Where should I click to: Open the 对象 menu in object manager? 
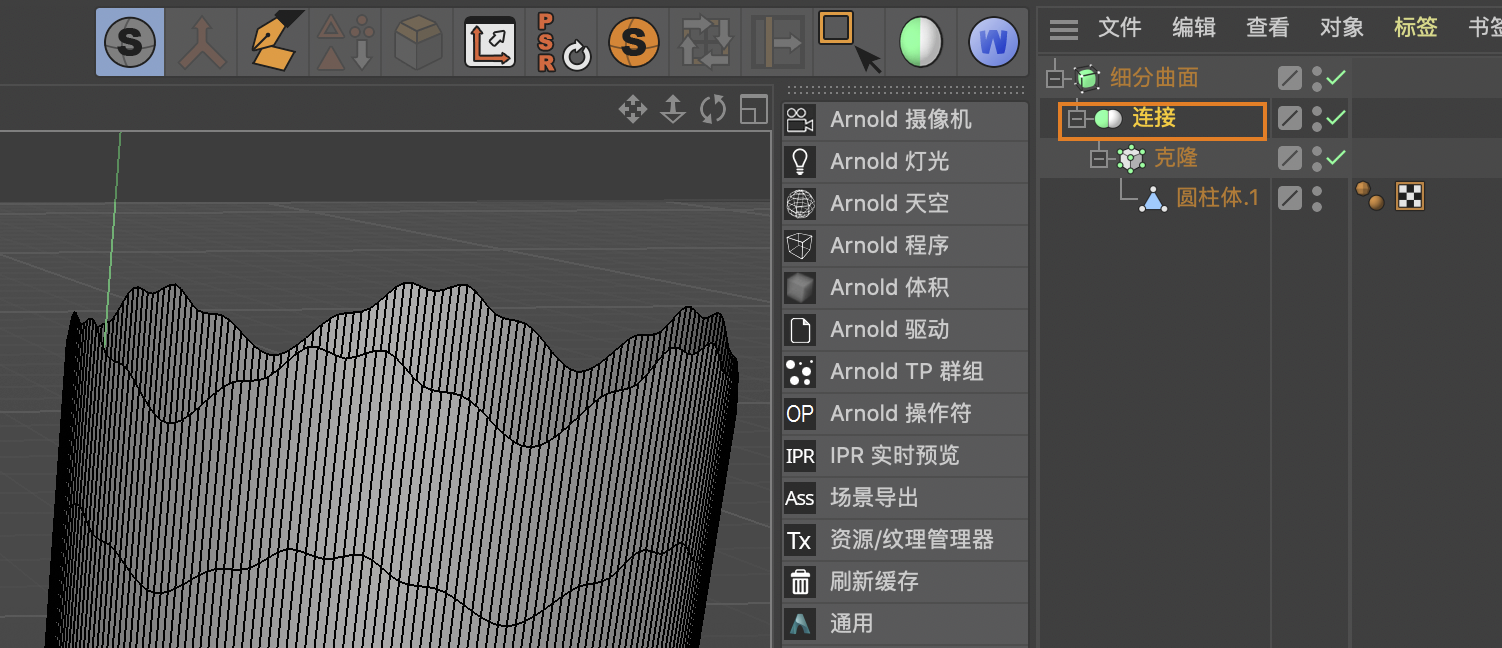(1342, 28)
